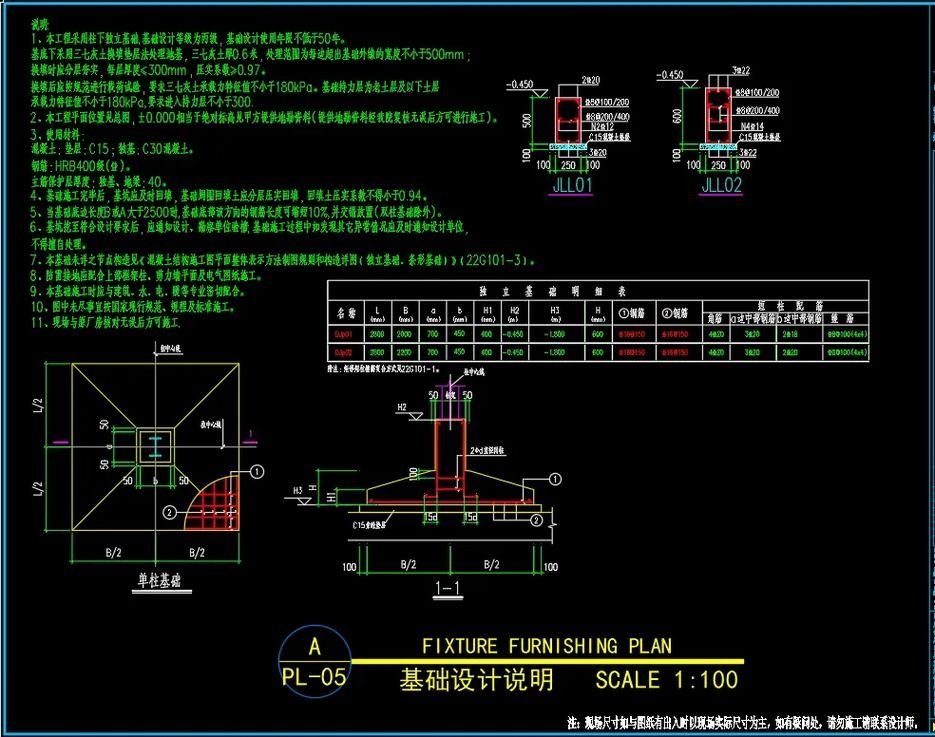This screenshot has width=935, height=737.
Task: Click the JLL01 beam section label
Action: pos(543,184)
